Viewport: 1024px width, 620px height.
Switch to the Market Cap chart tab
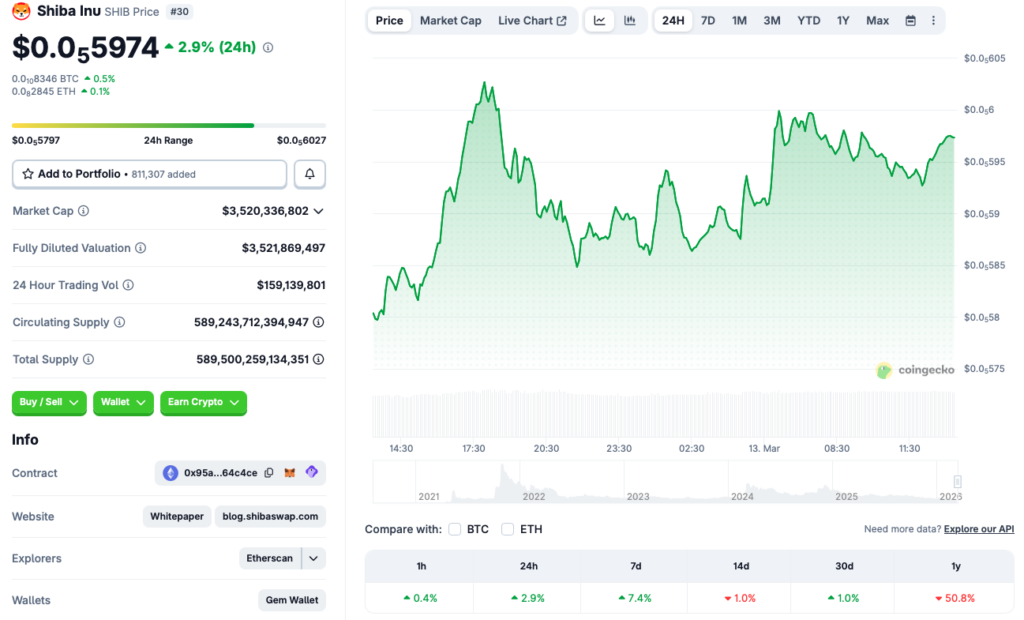pos(450,20)
